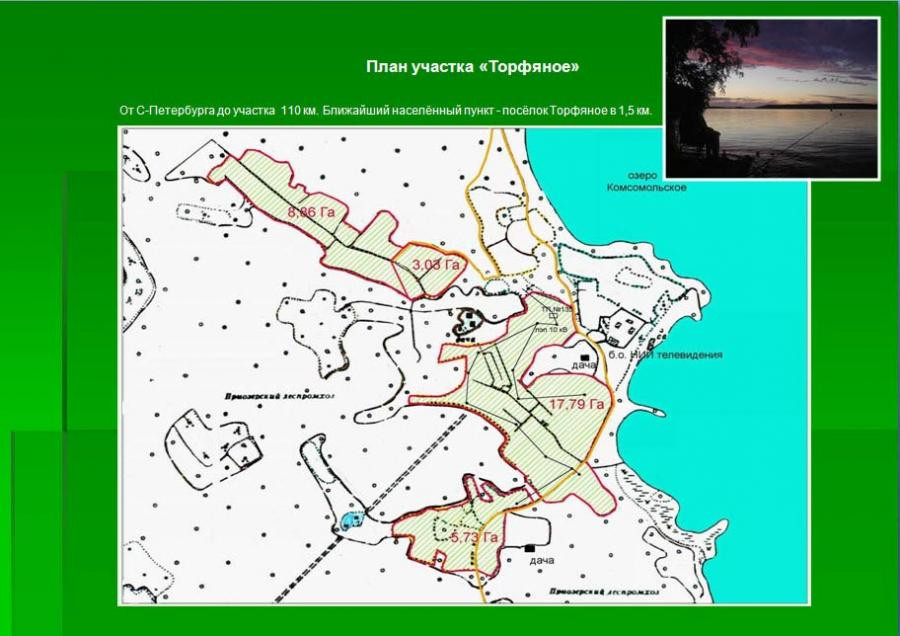Click the black house symbol labeled дача center
The image size is (900, 636).
click(x=584, y=357)
